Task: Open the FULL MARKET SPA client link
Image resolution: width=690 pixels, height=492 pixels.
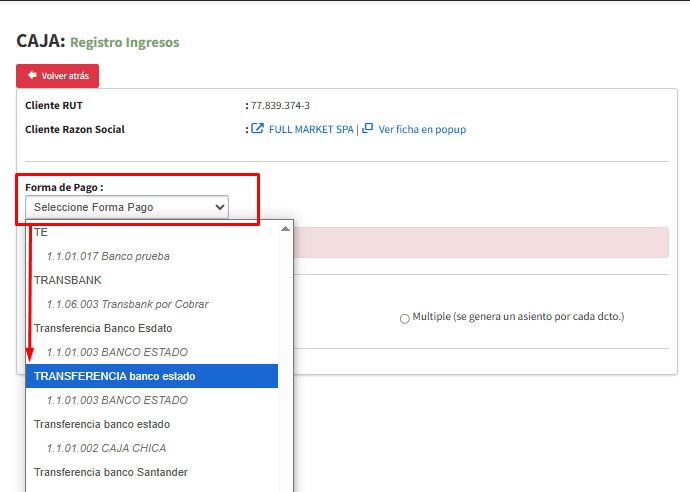Action: pyautogui.click(x=311, y=129)
